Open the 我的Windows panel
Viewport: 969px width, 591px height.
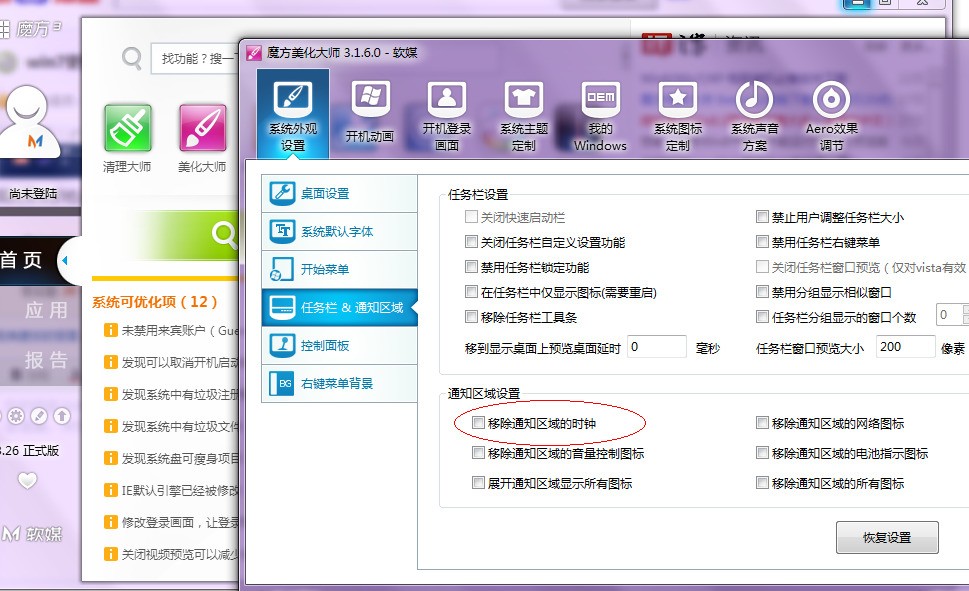tap(598, 113)
